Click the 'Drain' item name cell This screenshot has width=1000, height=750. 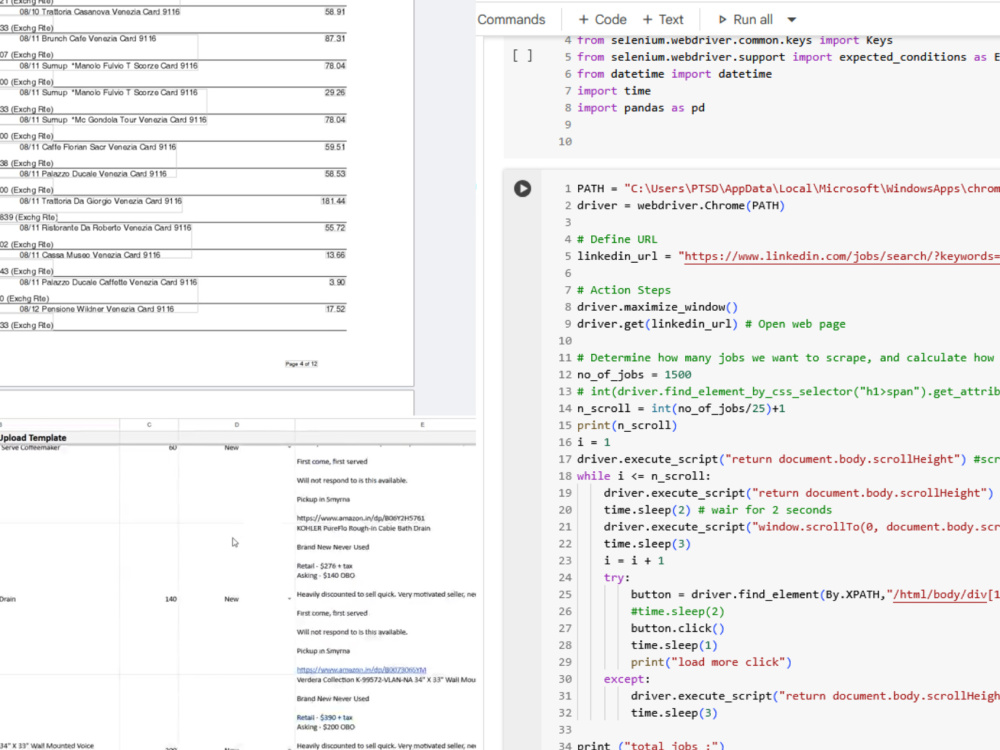tap(8, 599)
